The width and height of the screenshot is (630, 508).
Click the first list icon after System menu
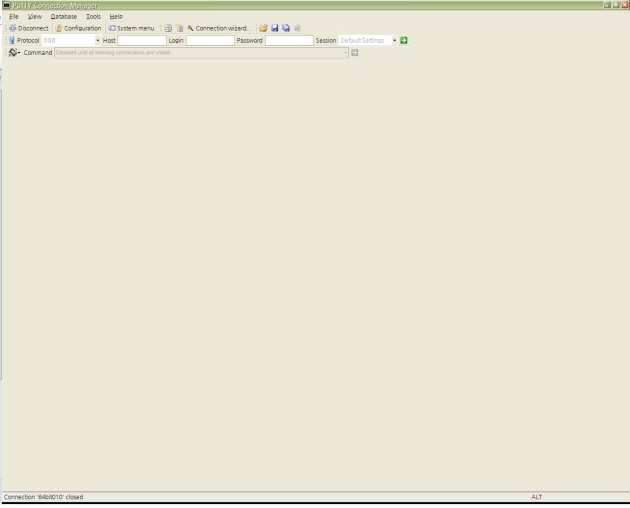(169, 28)
